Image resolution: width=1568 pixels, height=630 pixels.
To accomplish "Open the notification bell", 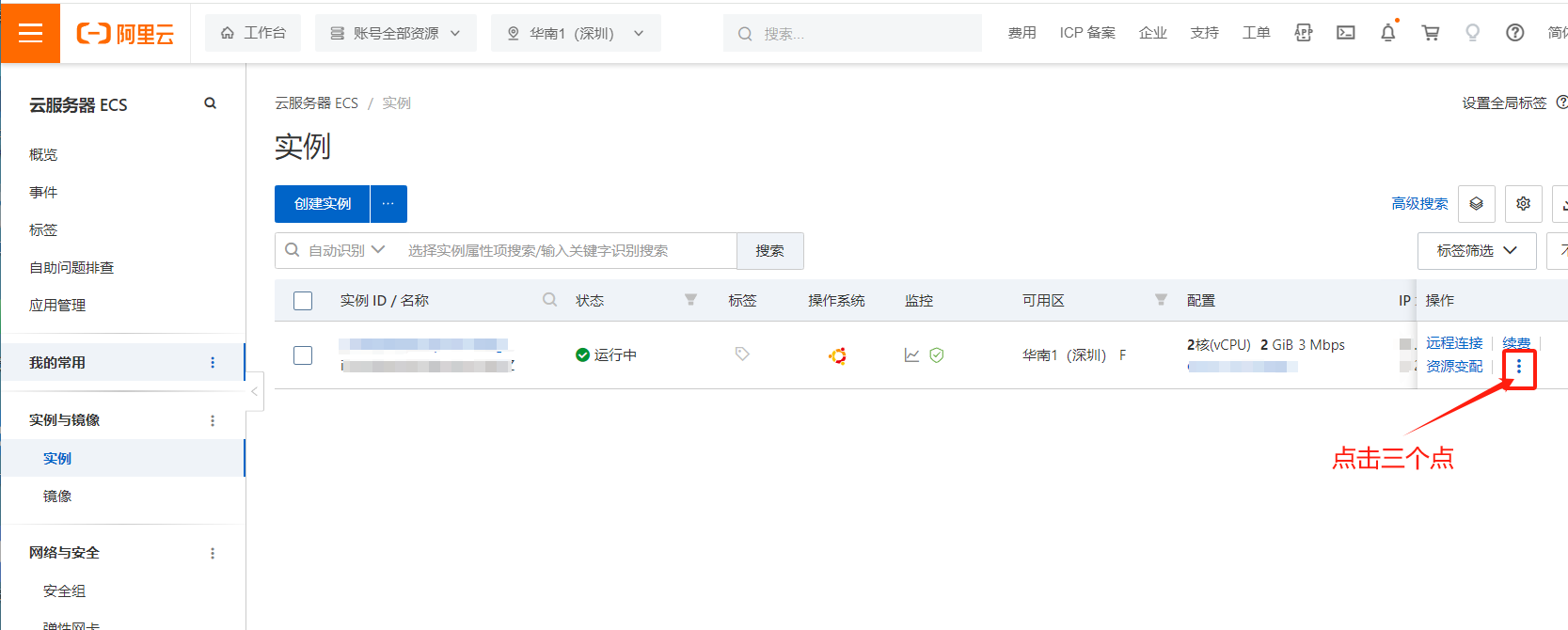I will click(x=1388, y=33).
